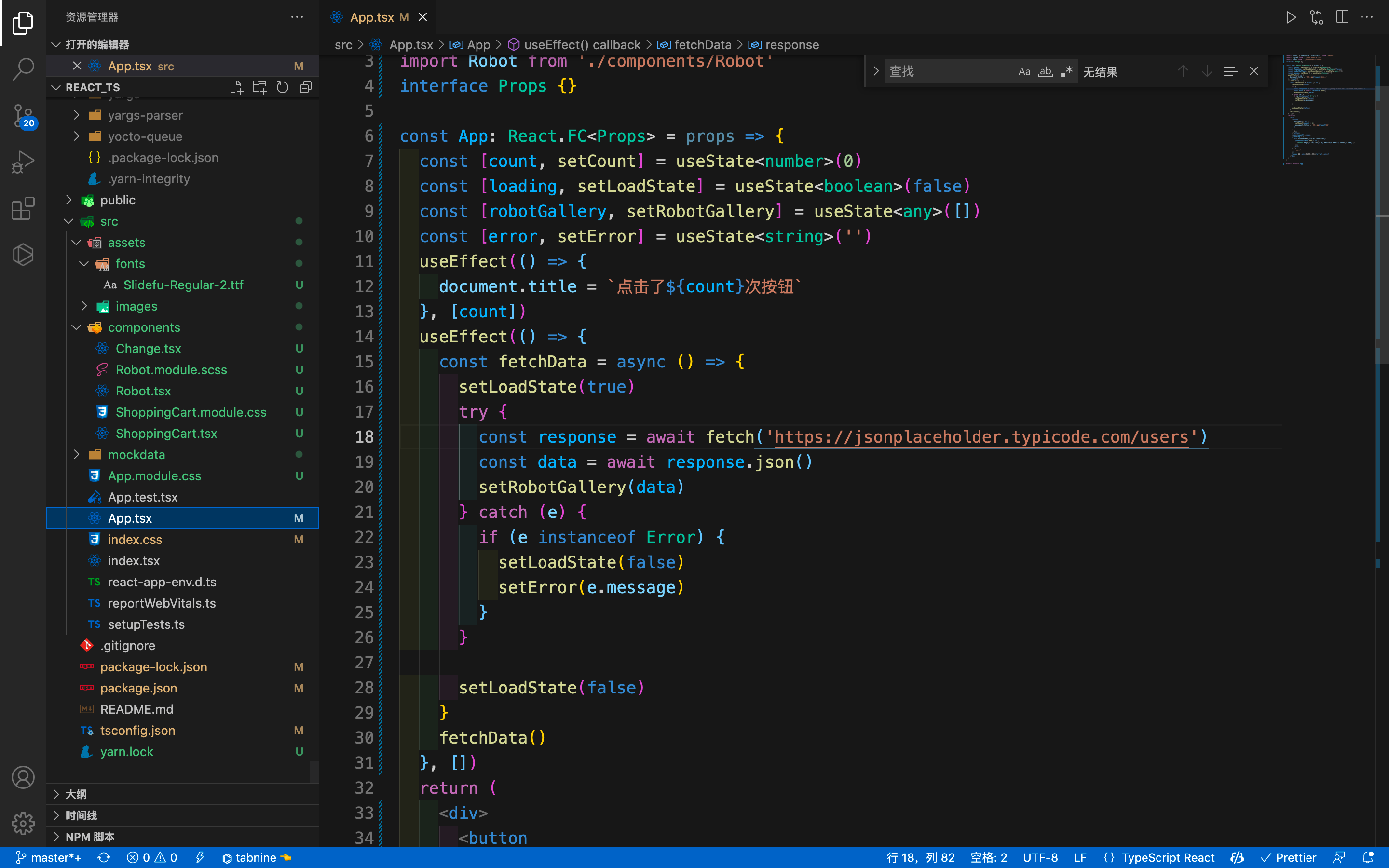1389x868 pixels.
Task: Open master*+ branch in status bar
Action: coord(48,858)
